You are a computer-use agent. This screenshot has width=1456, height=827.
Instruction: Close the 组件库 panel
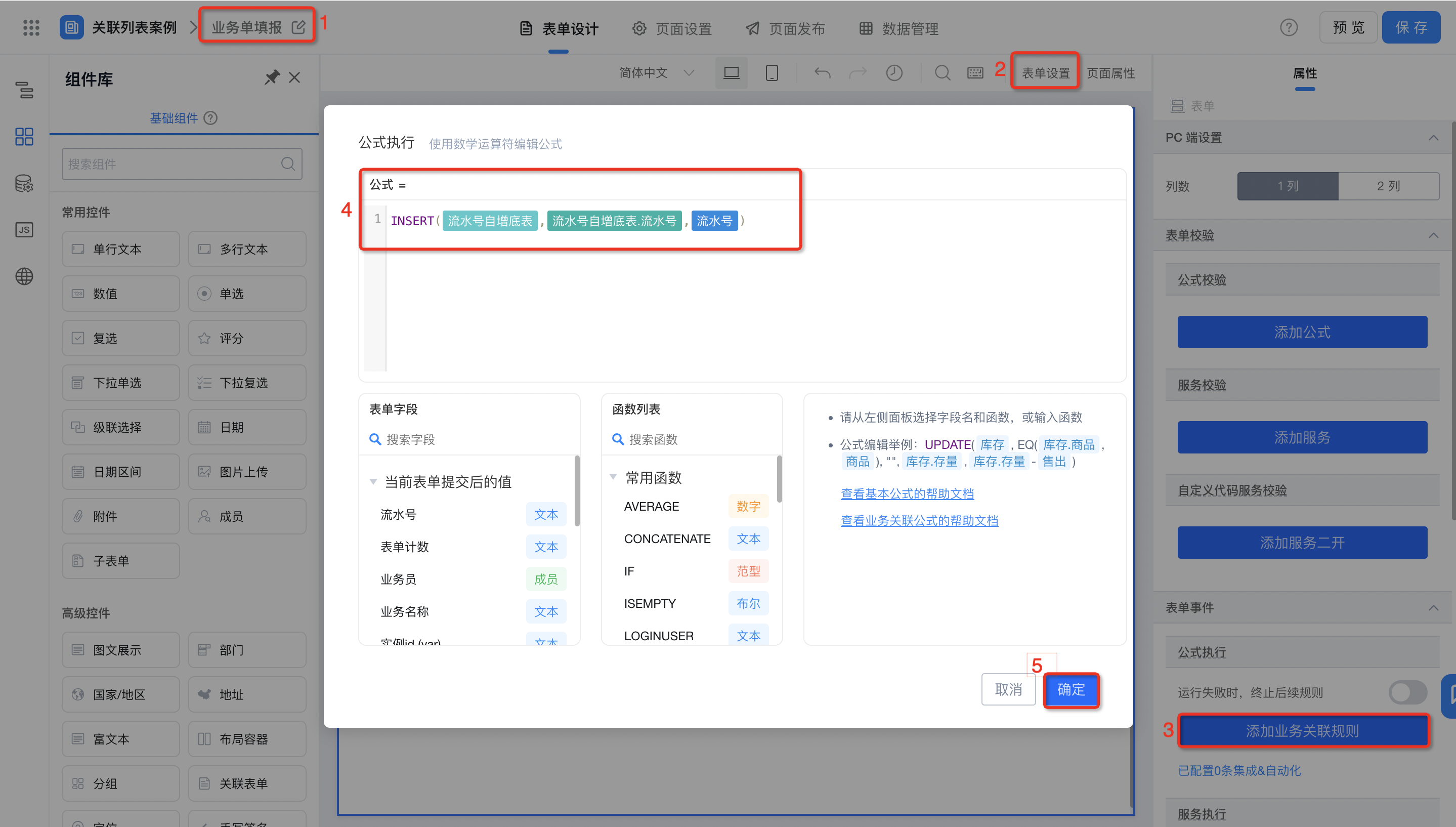294,78
